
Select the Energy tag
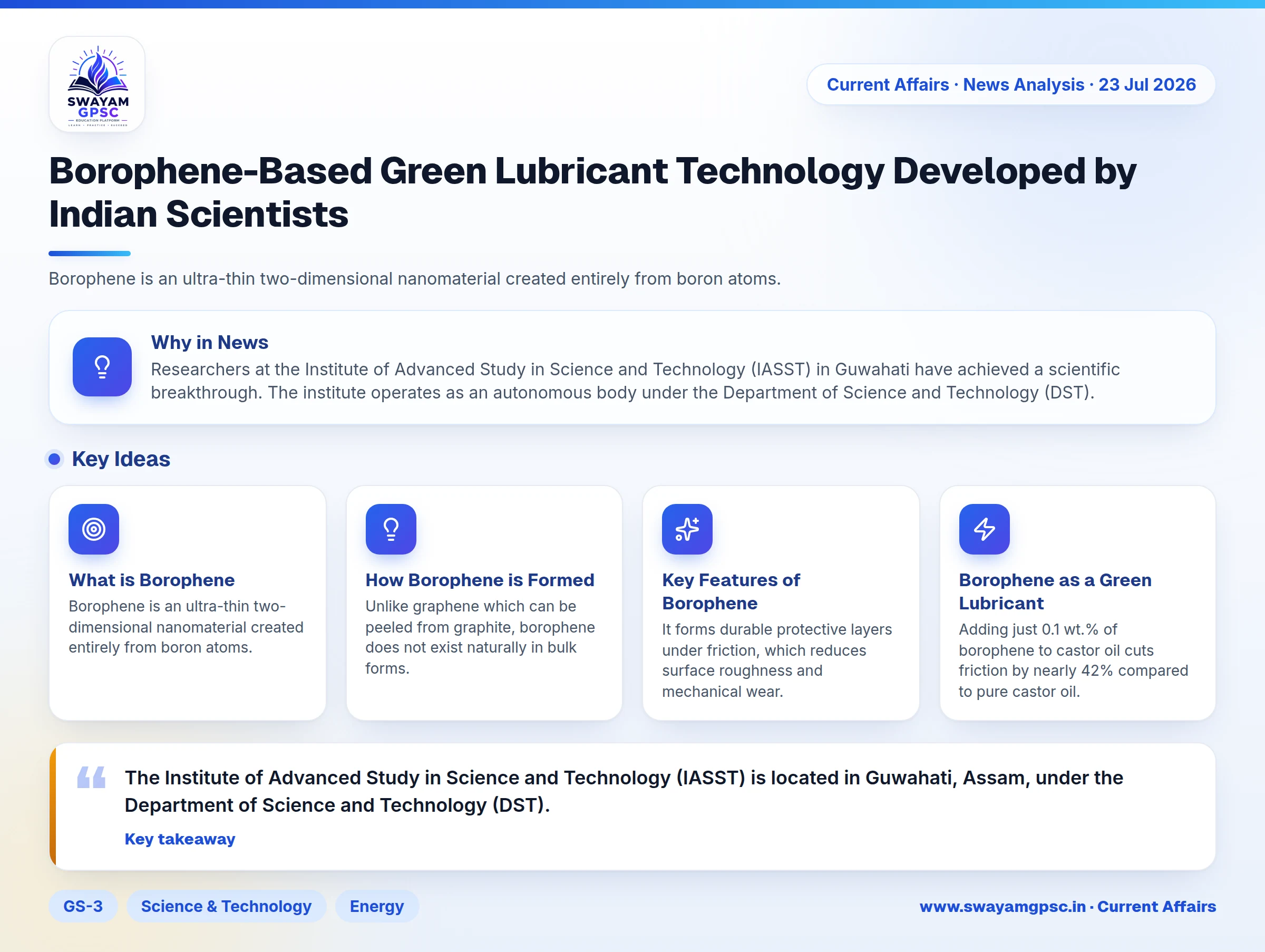[377, 906]
